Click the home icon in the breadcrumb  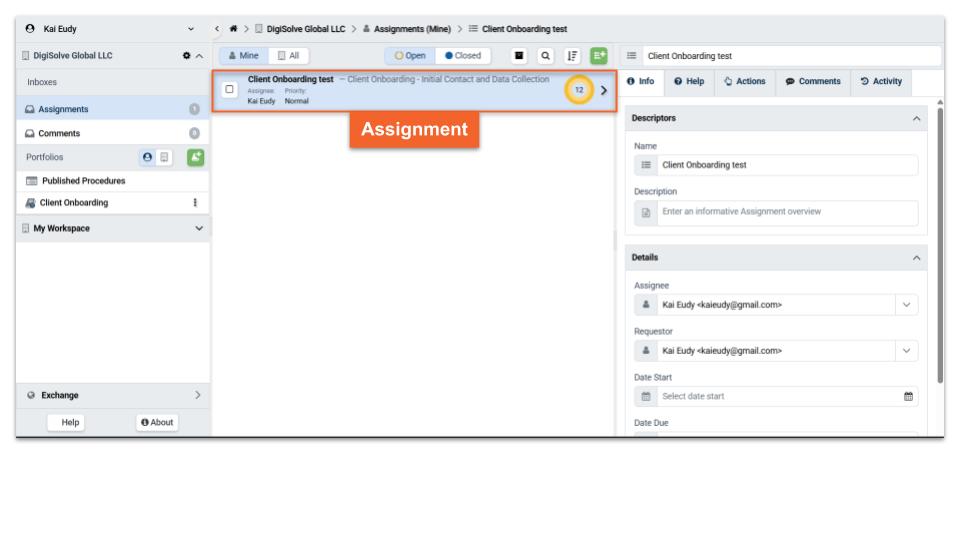pos(234,27)
